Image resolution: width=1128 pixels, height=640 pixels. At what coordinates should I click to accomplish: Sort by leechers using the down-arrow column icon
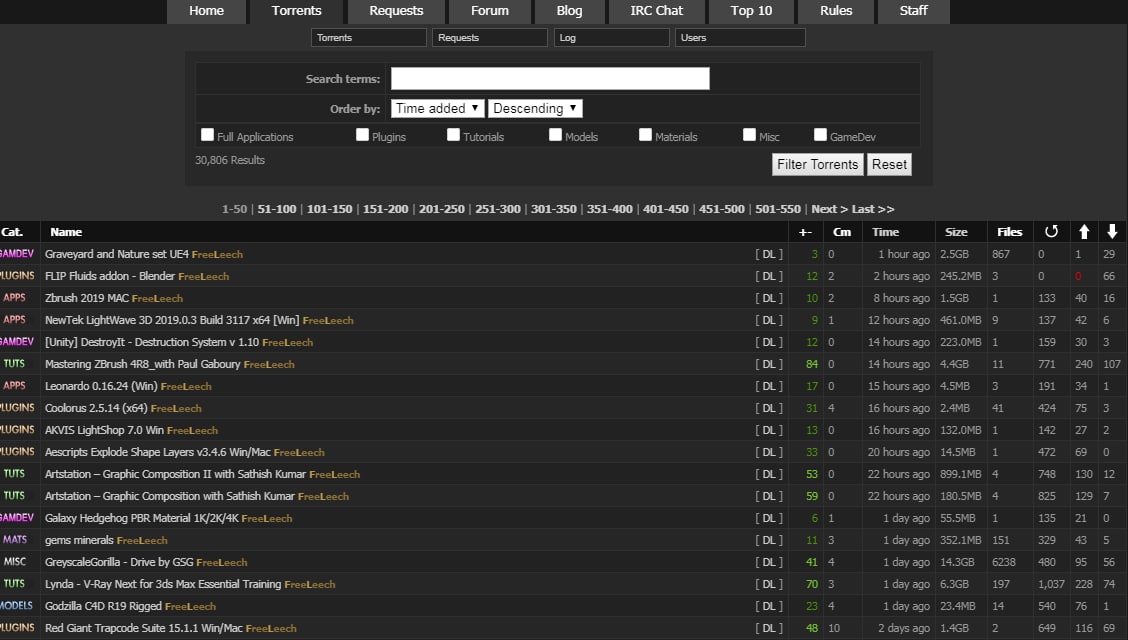pyautogui.click(x=1112, y=232)
